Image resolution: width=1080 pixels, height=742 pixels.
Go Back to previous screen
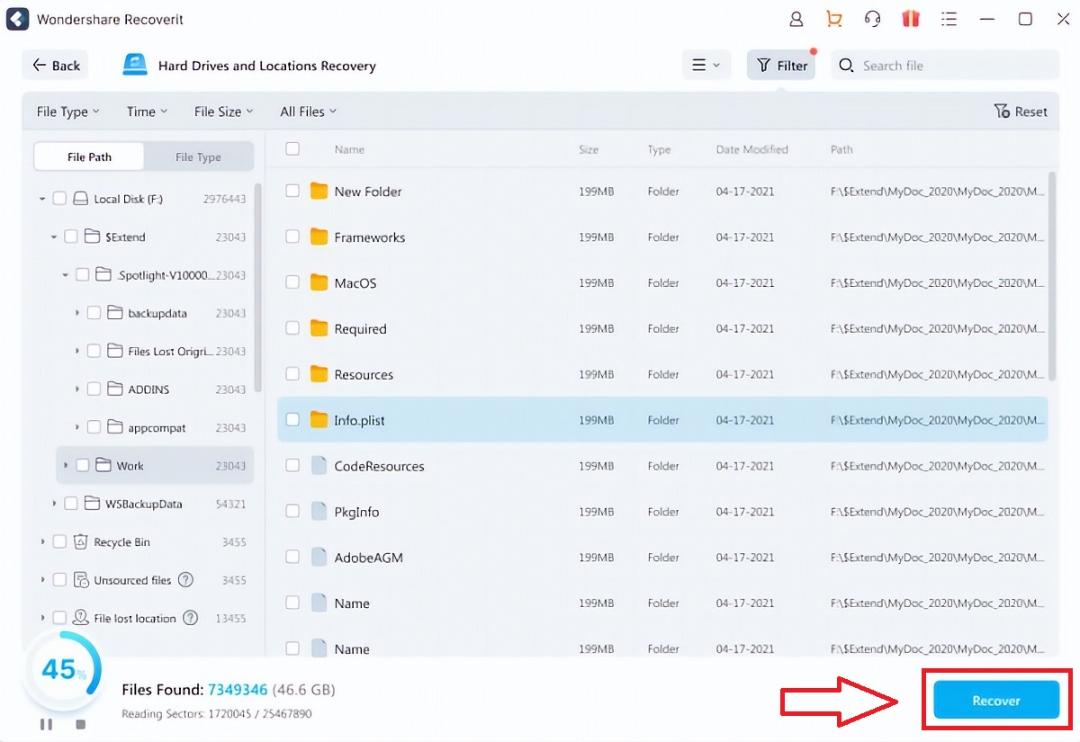pyautogui.click(x=56, y=65)
